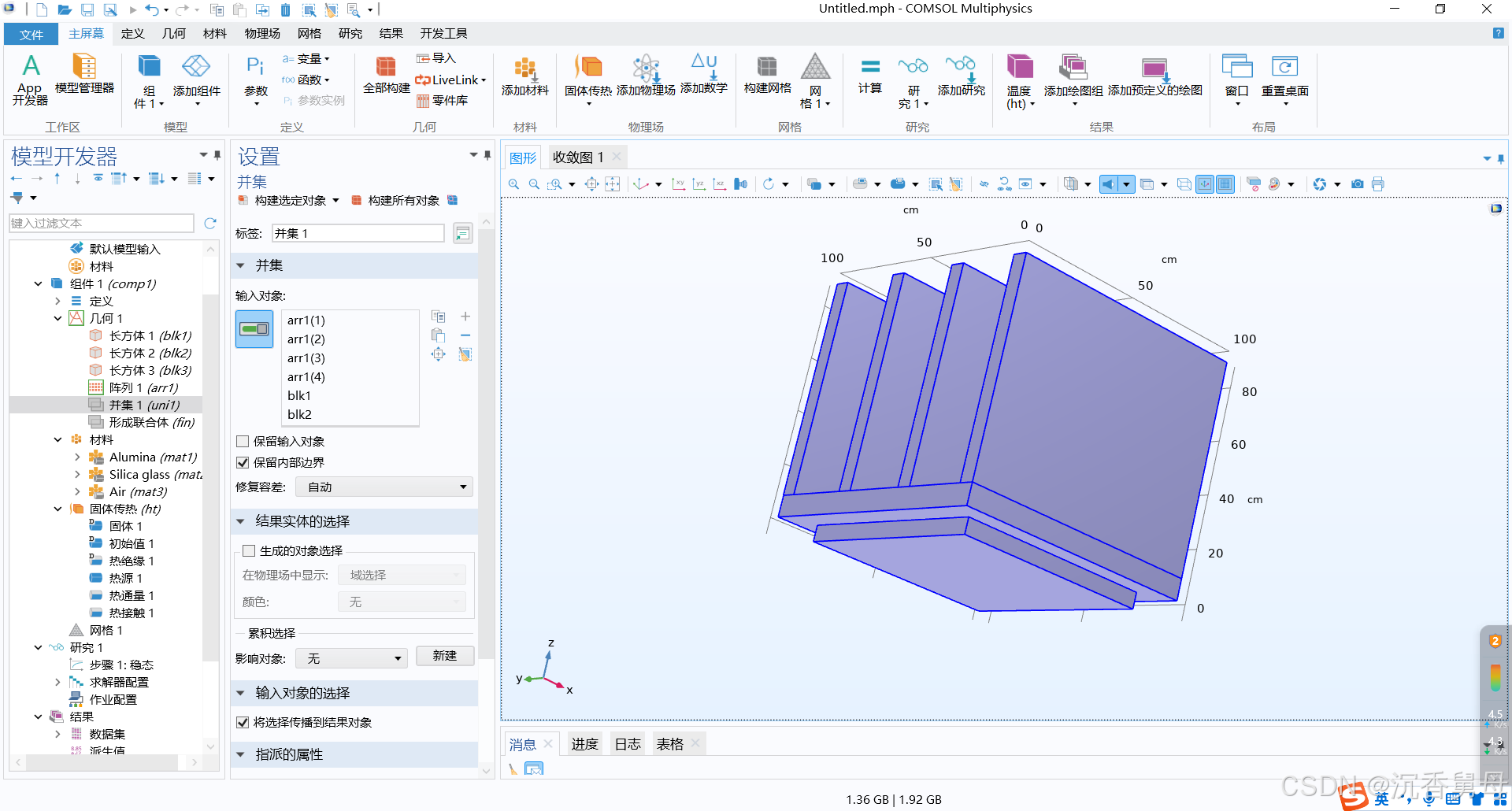The height and width of the screenshot is (811, 1512).
Task: Collapse the 输入对象的选择 section
Action: [241, 694]
